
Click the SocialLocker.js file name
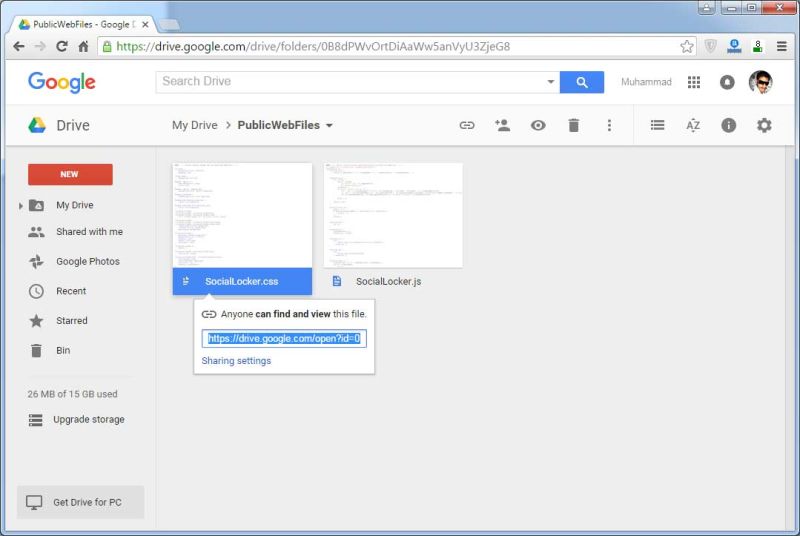388,282
